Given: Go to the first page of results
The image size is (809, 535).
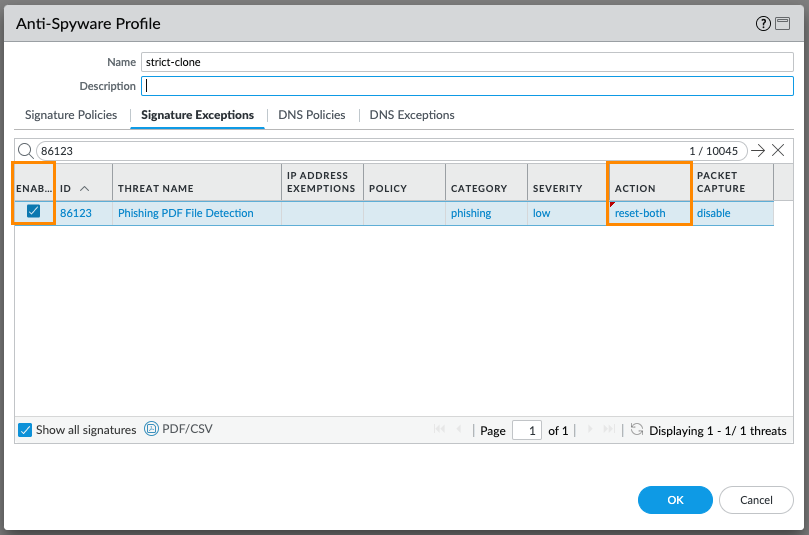Looking at the screenshot, I should [x=440, y=431].
